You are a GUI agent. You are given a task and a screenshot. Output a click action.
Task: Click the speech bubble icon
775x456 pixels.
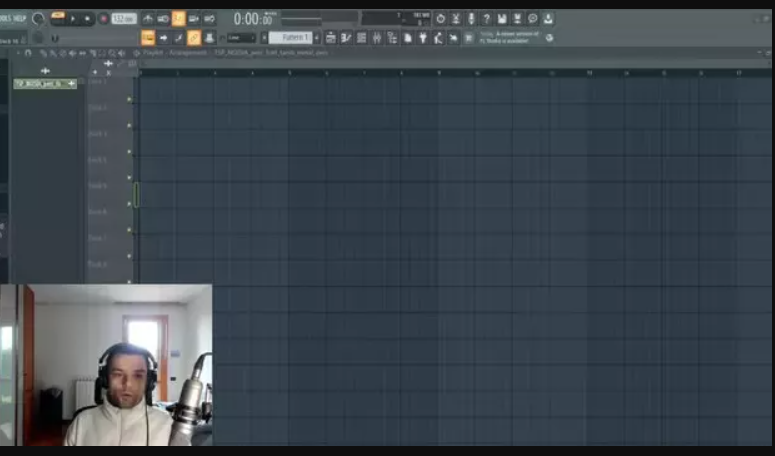tap(532, 19)
